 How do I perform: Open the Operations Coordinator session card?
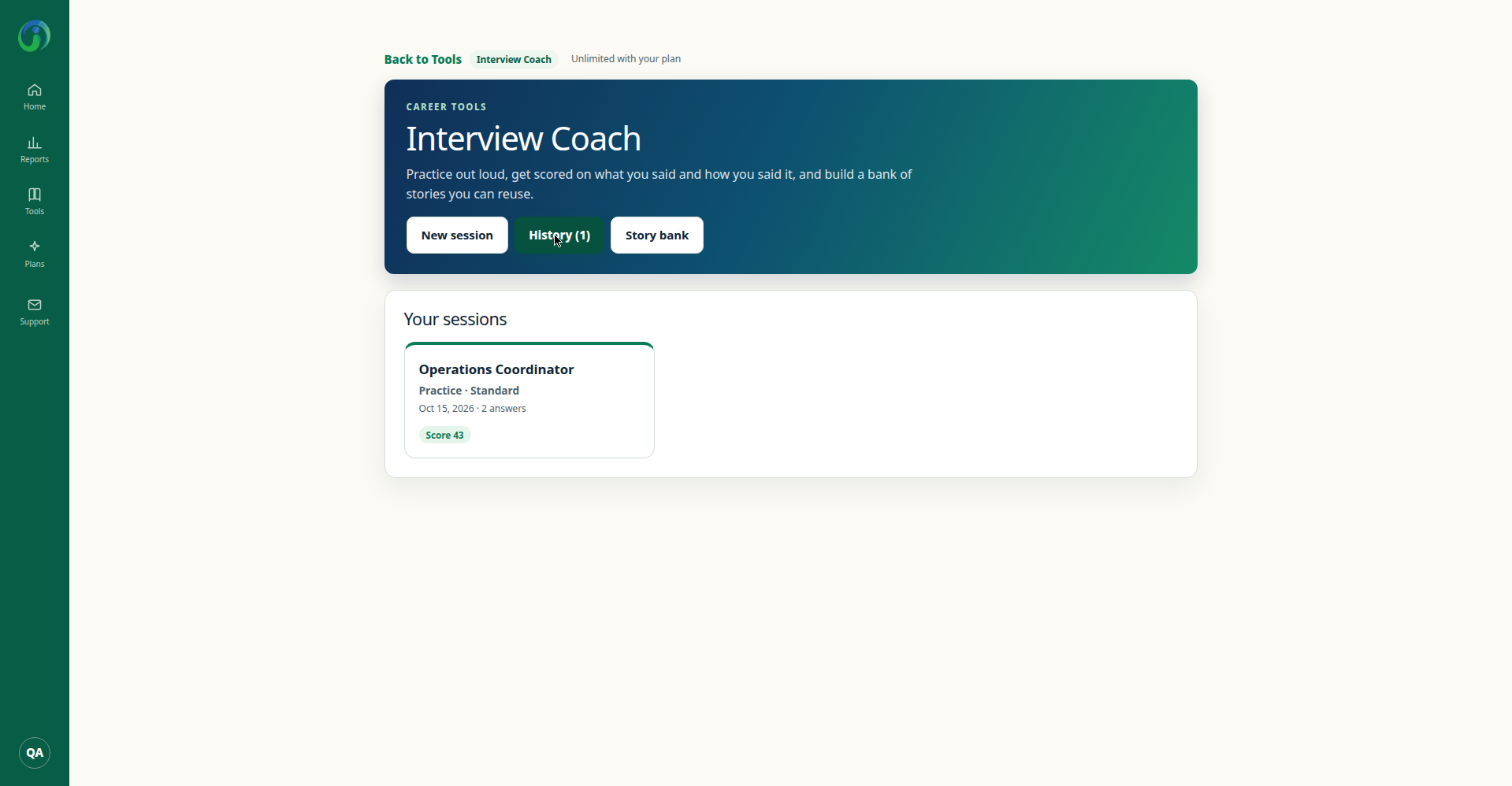[x=529, y=400]
